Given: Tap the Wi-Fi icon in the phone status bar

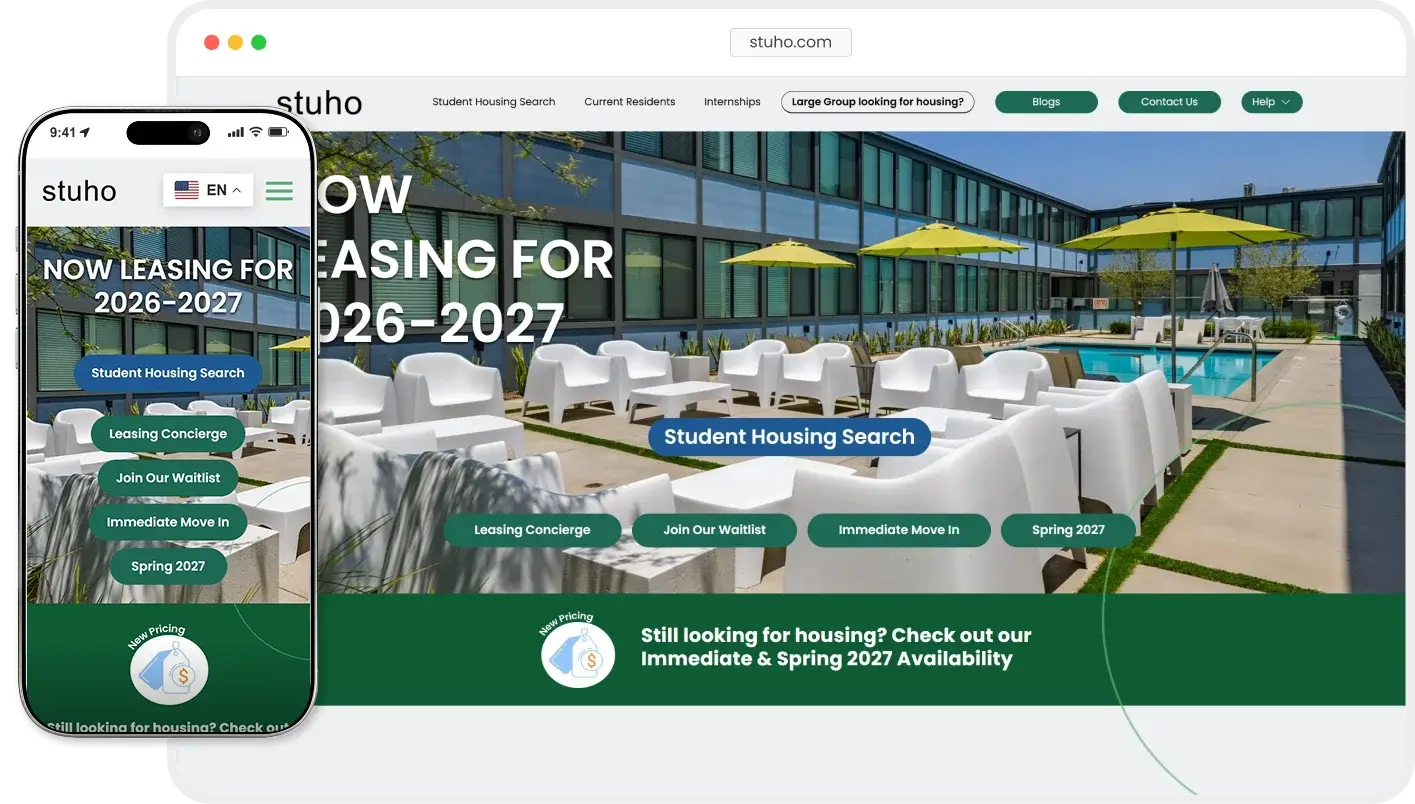Looking at the screenshot, I should 256,132.
